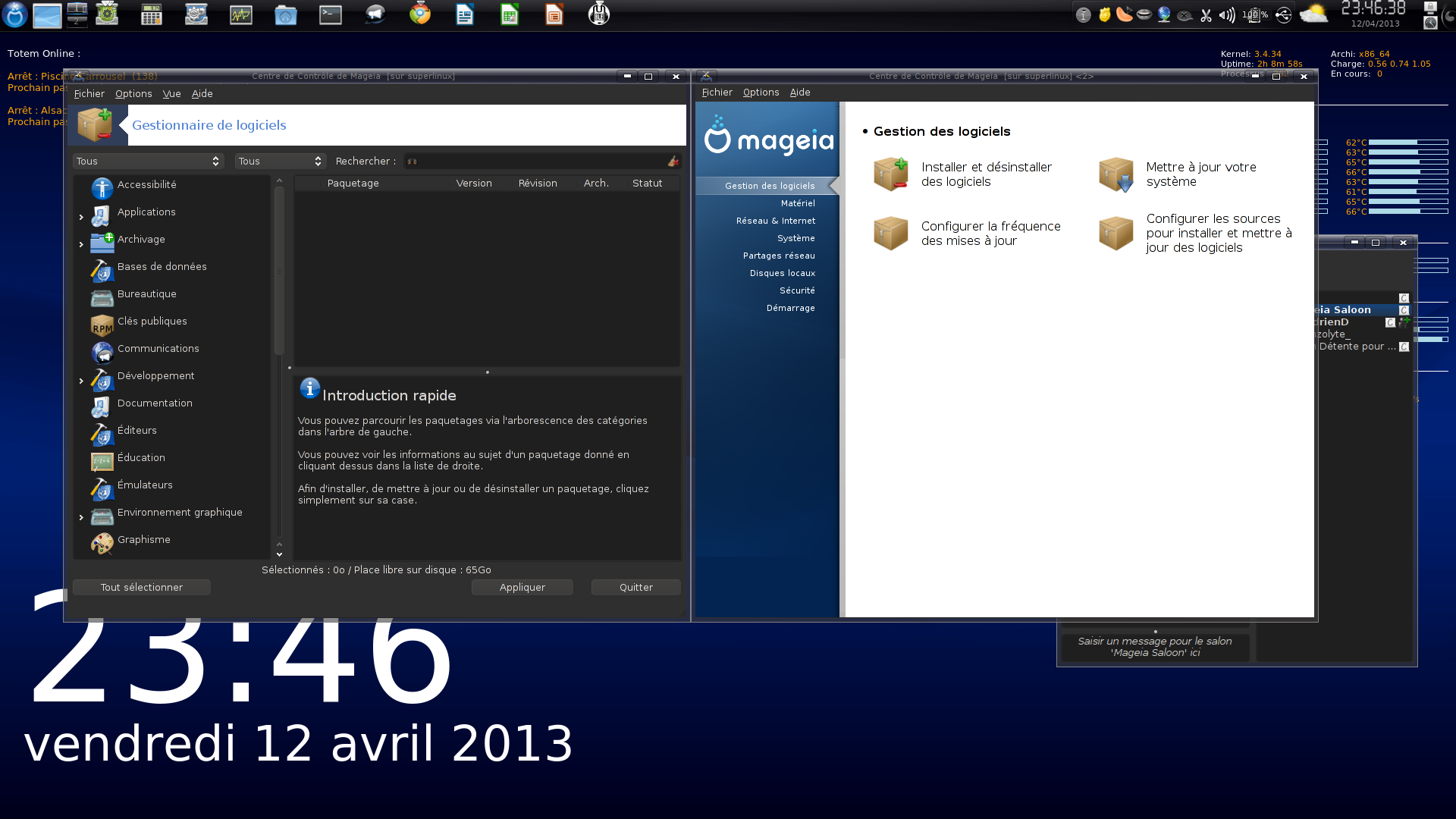
Task: Click the Graphisme palette icon
Action: click(102, 543)
